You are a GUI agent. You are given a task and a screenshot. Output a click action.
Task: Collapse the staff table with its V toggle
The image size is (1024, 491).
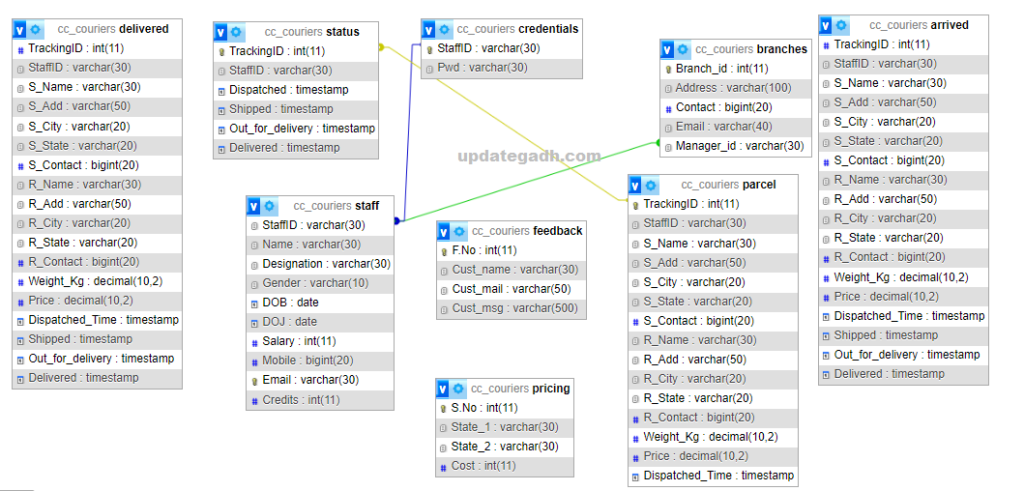tap(254, 206)
